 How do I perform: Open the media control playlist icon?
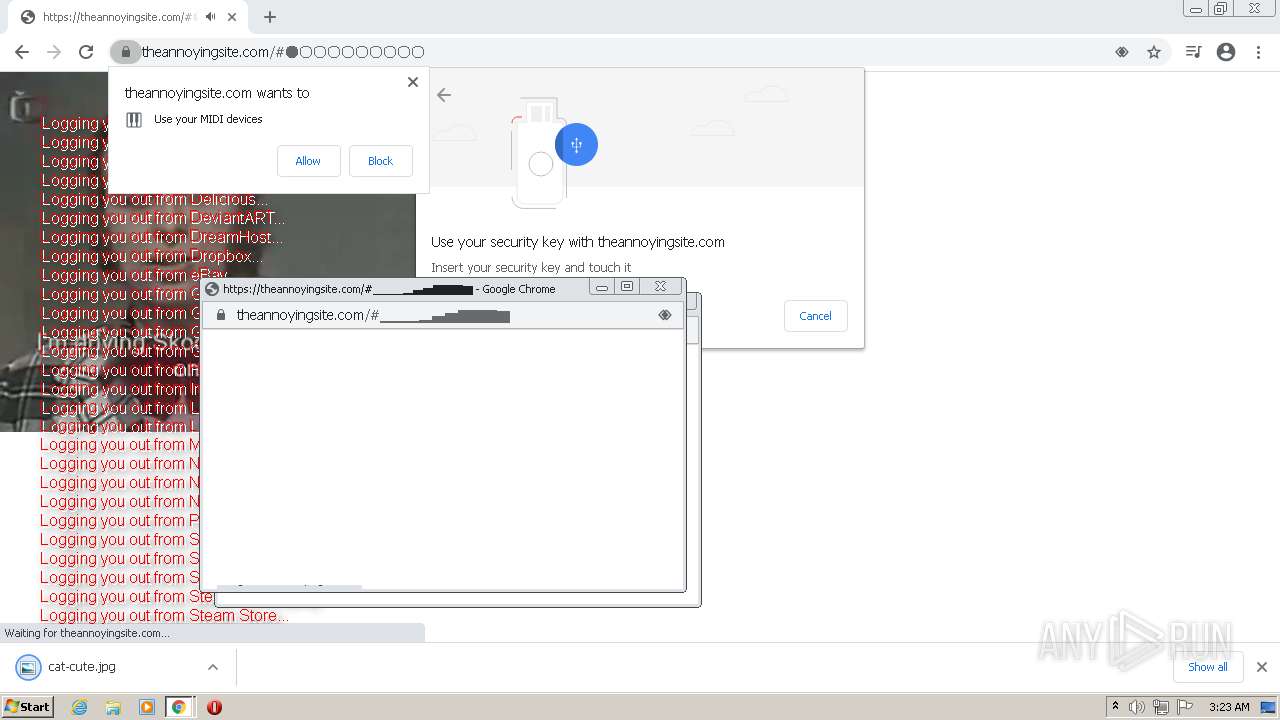(x=1193, y=52)
